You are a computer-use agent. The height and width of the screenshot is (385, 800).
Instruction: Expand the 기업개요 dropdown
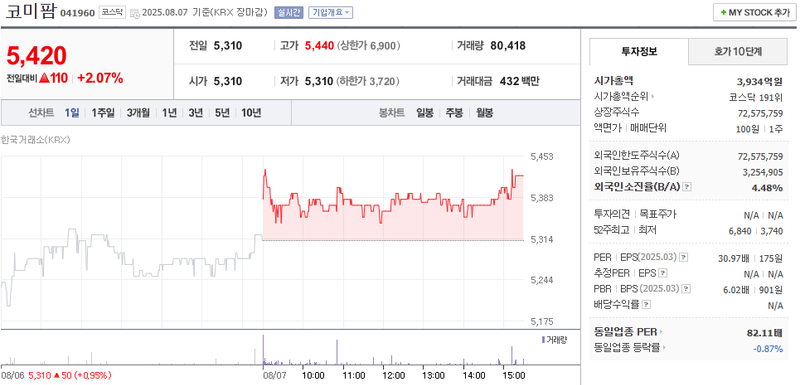(x=331, y=13)
